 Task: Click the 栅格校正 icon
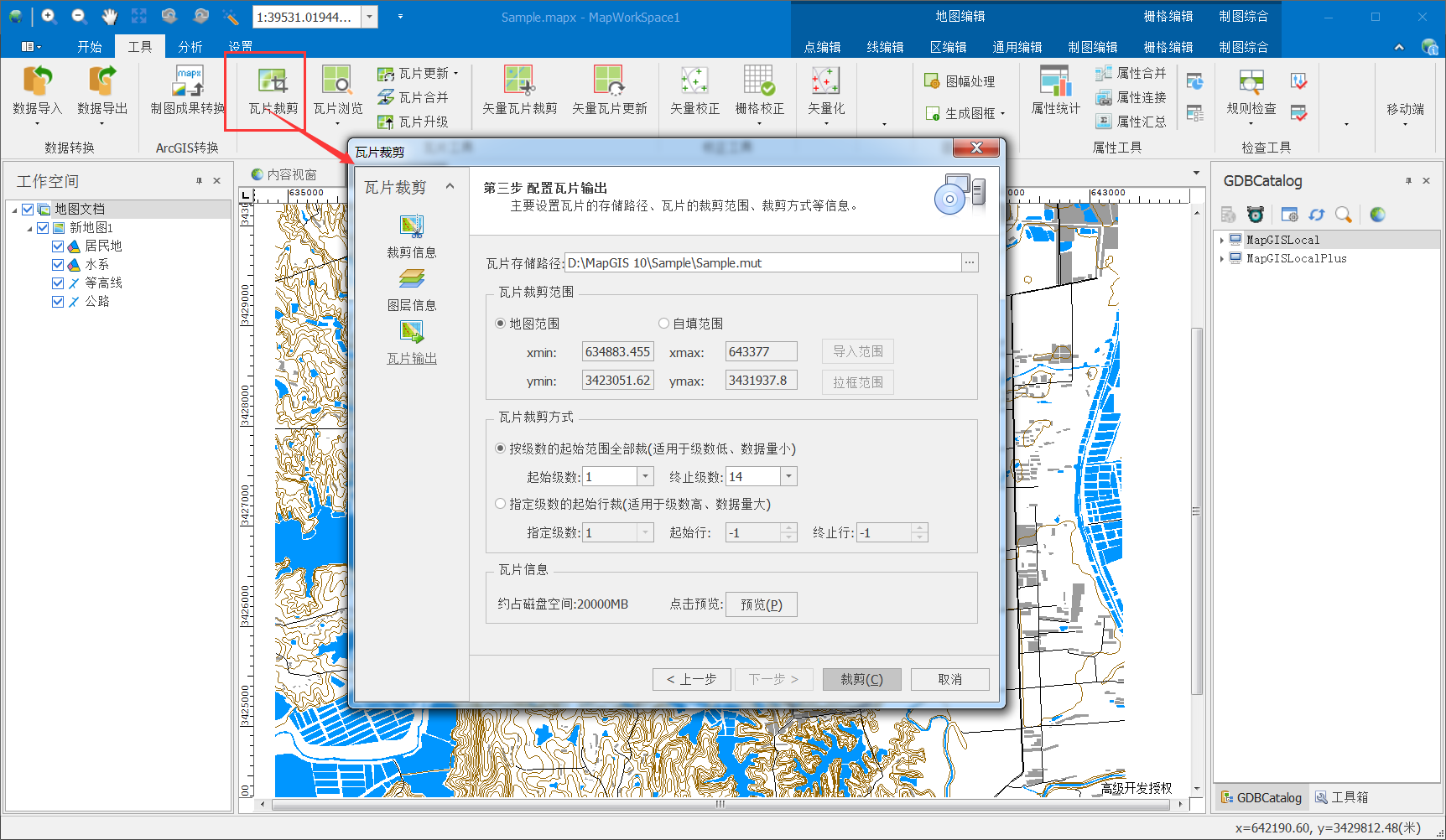pyautogui.click(x=759, y=81)
